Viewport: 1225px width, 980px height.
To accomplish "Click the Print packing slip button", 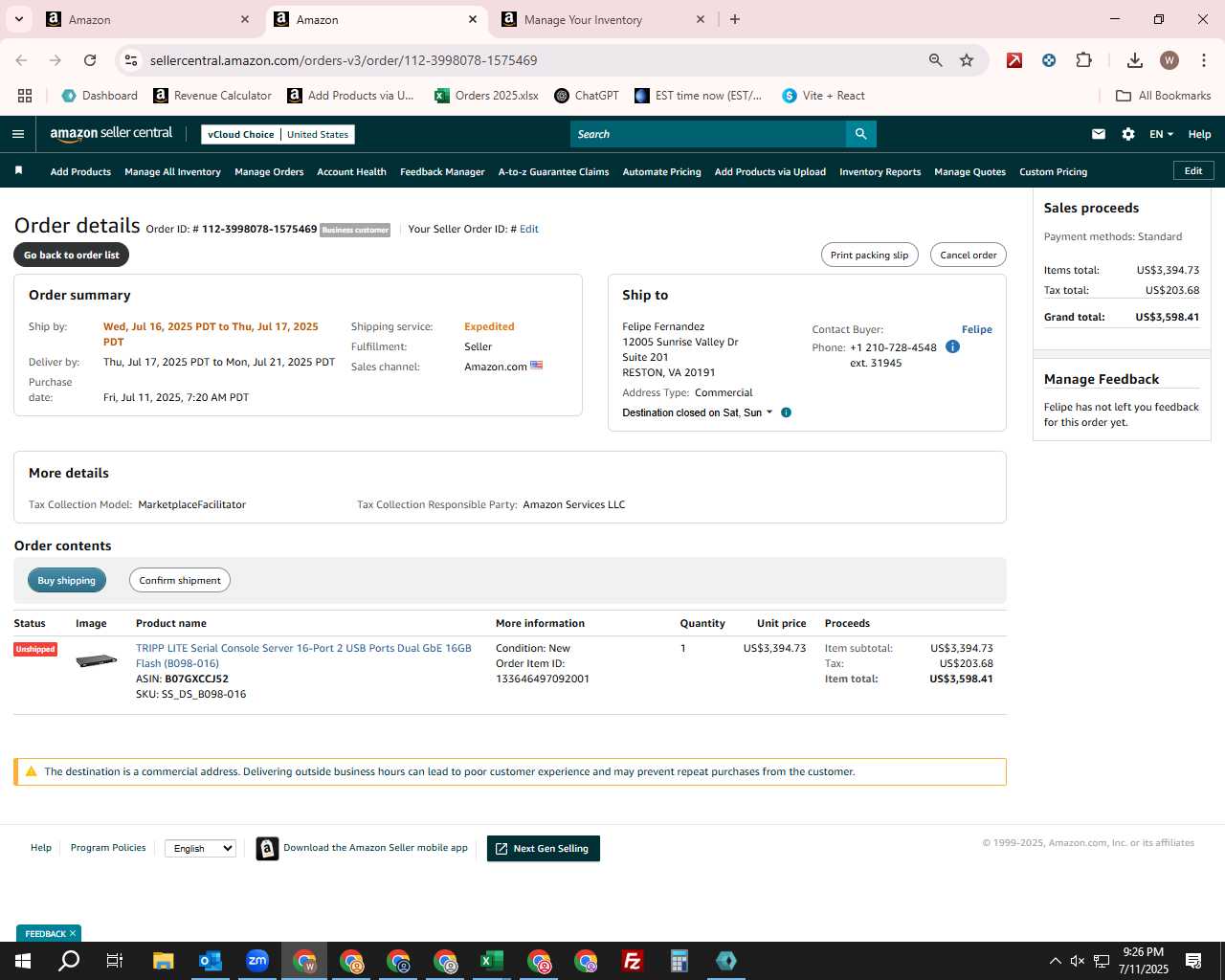I will tap(869, 255).
